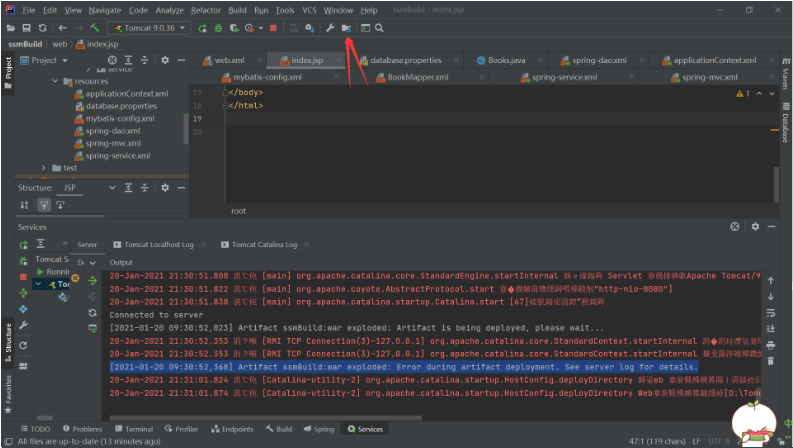This screenshot has width=793, height=448.
Task: Click the sort alphabetically icon in Structure panel
Action: point(24,205)
